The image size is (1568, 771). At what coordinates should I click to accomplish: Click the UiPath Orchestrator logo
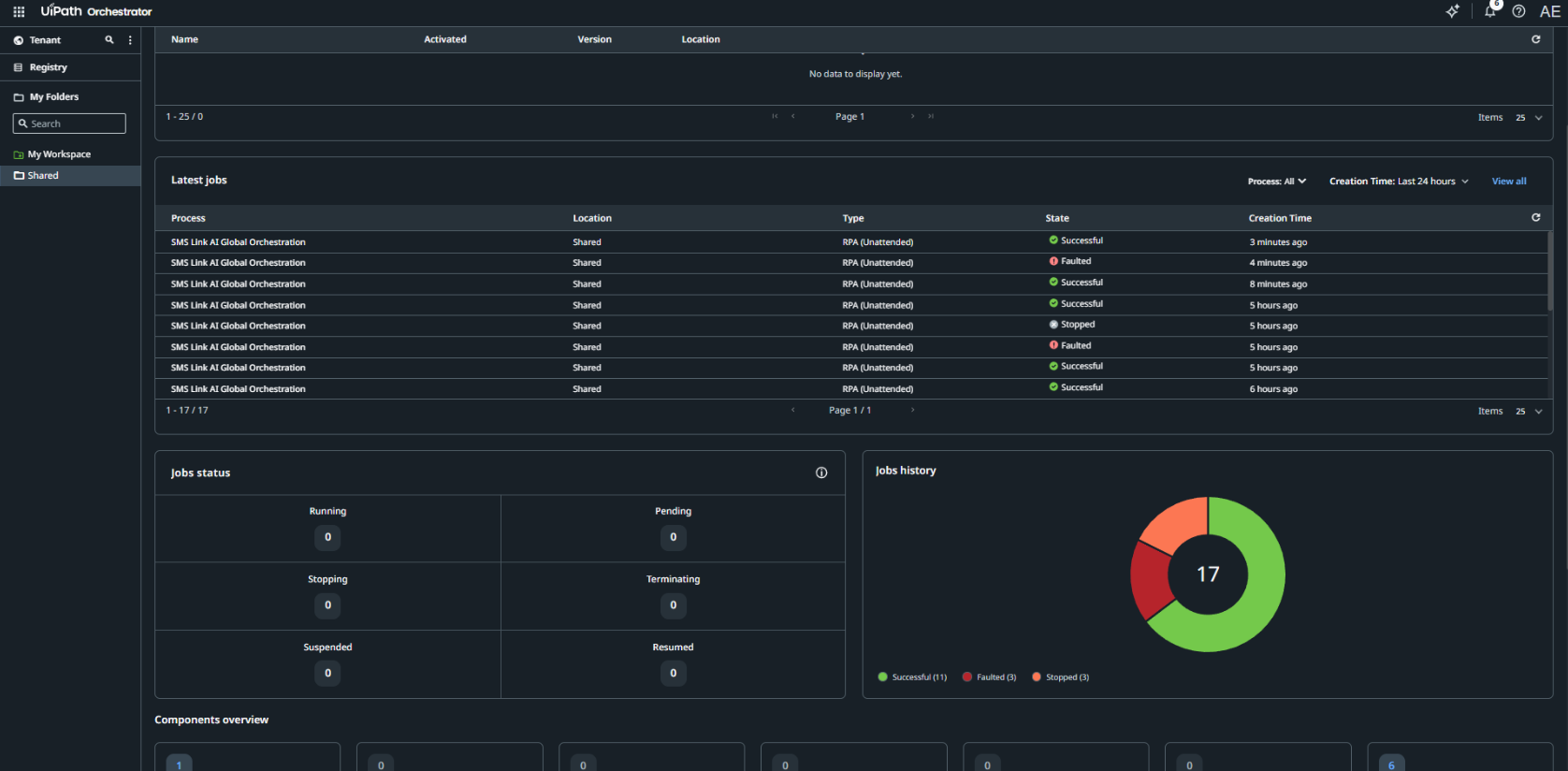pos(96,11)
